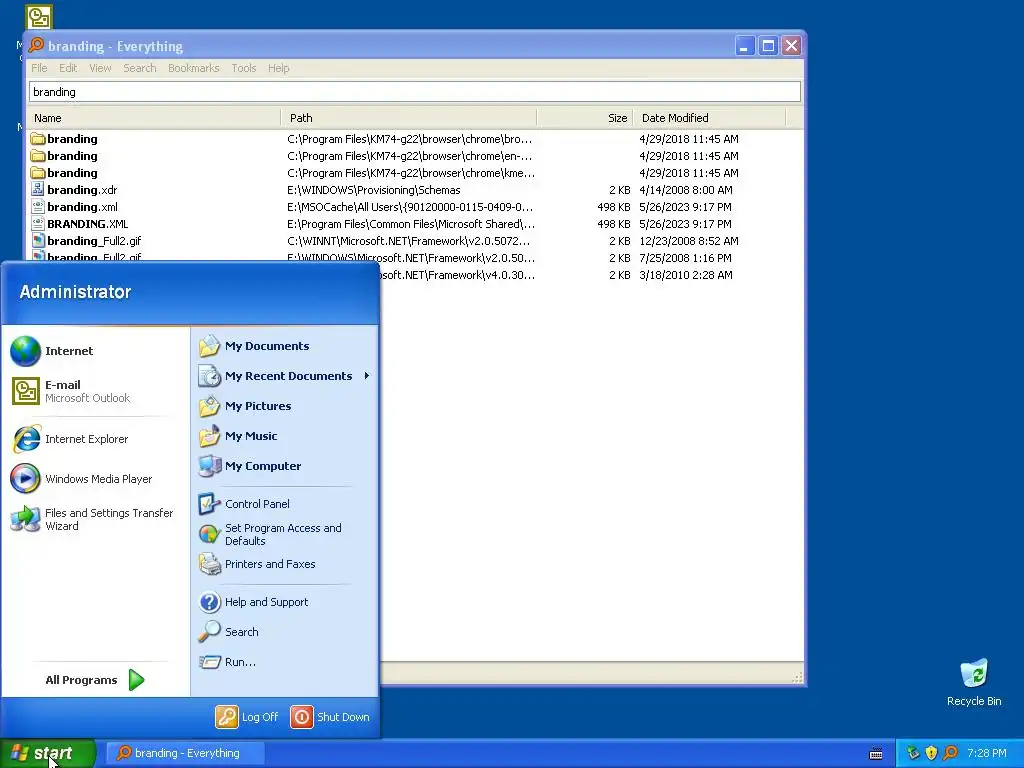Image resolution: width=1024 pixels, height=768 pixels.
Task: Select second branding folder in chrome\en- path
Action: tap(415, 156)
